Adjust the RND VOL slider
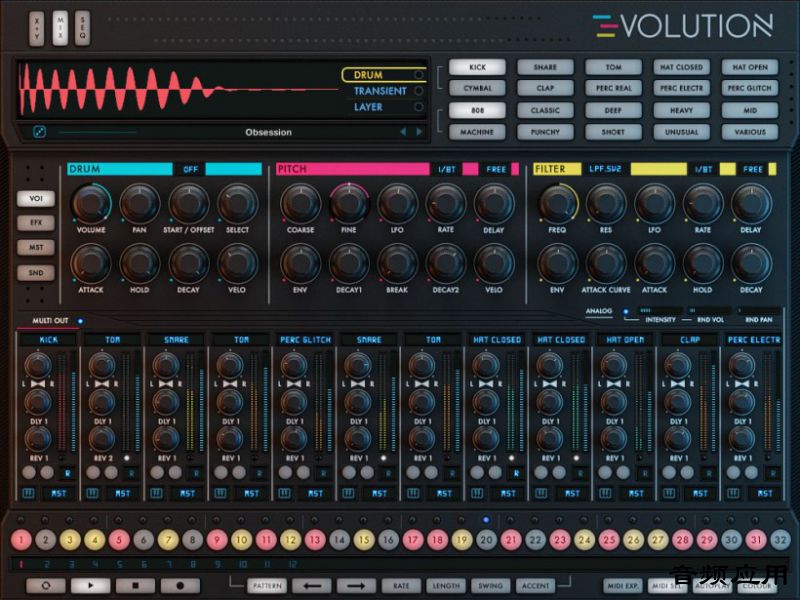 pos(710,310)
